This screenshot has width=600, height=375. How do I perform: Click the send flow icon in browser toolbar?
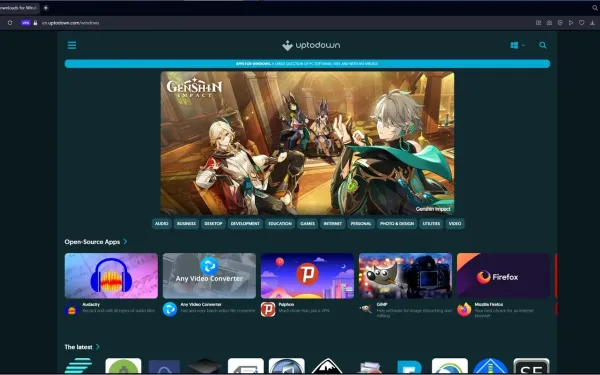(571, 23)
